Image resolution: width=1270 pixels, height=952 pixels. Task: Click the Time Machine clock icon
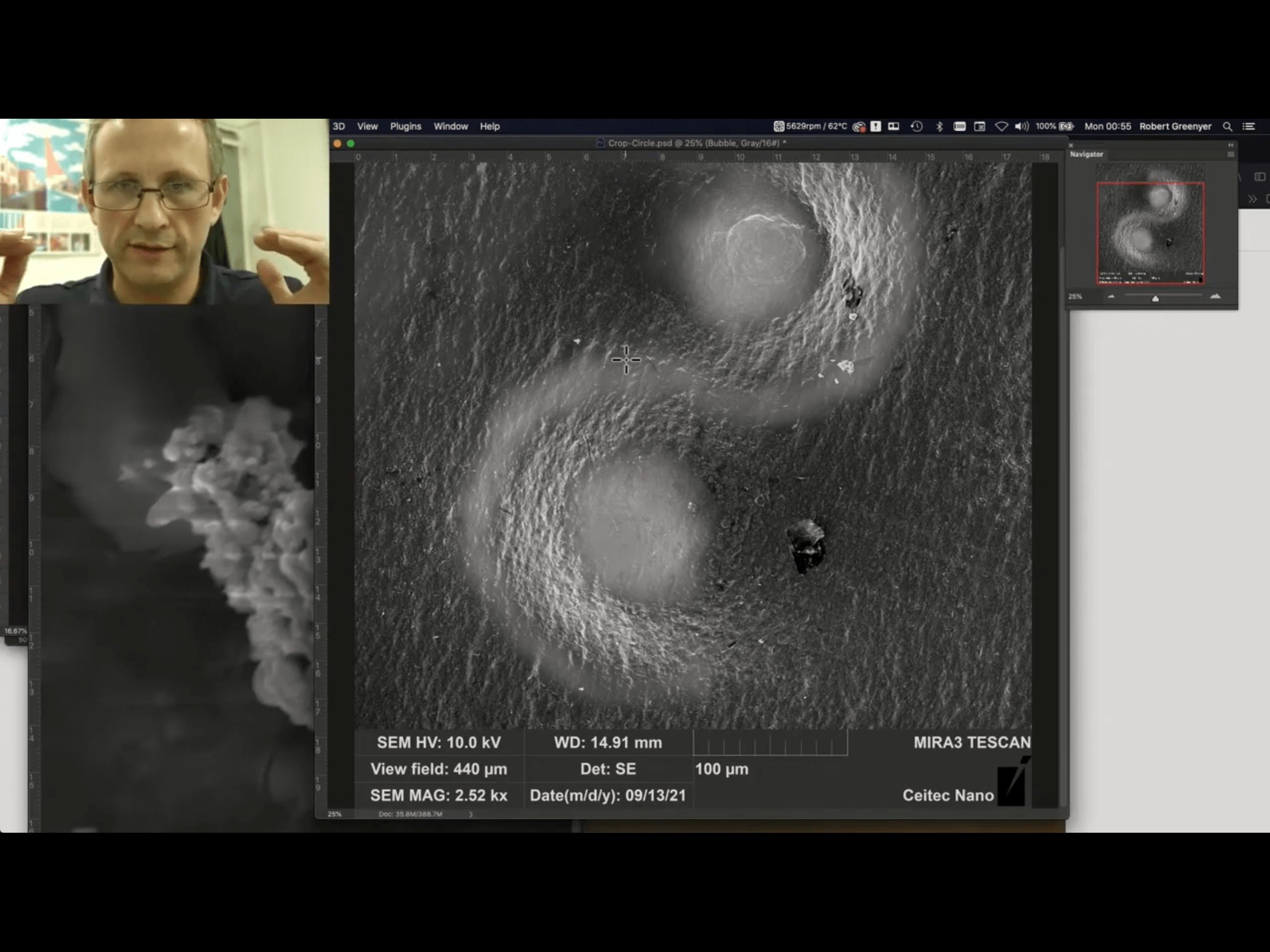[x=917, y=126]
